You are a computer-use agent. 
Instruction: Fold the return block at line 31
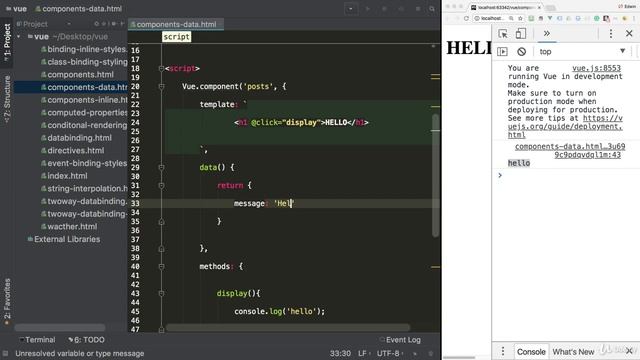tap(161, 185)
